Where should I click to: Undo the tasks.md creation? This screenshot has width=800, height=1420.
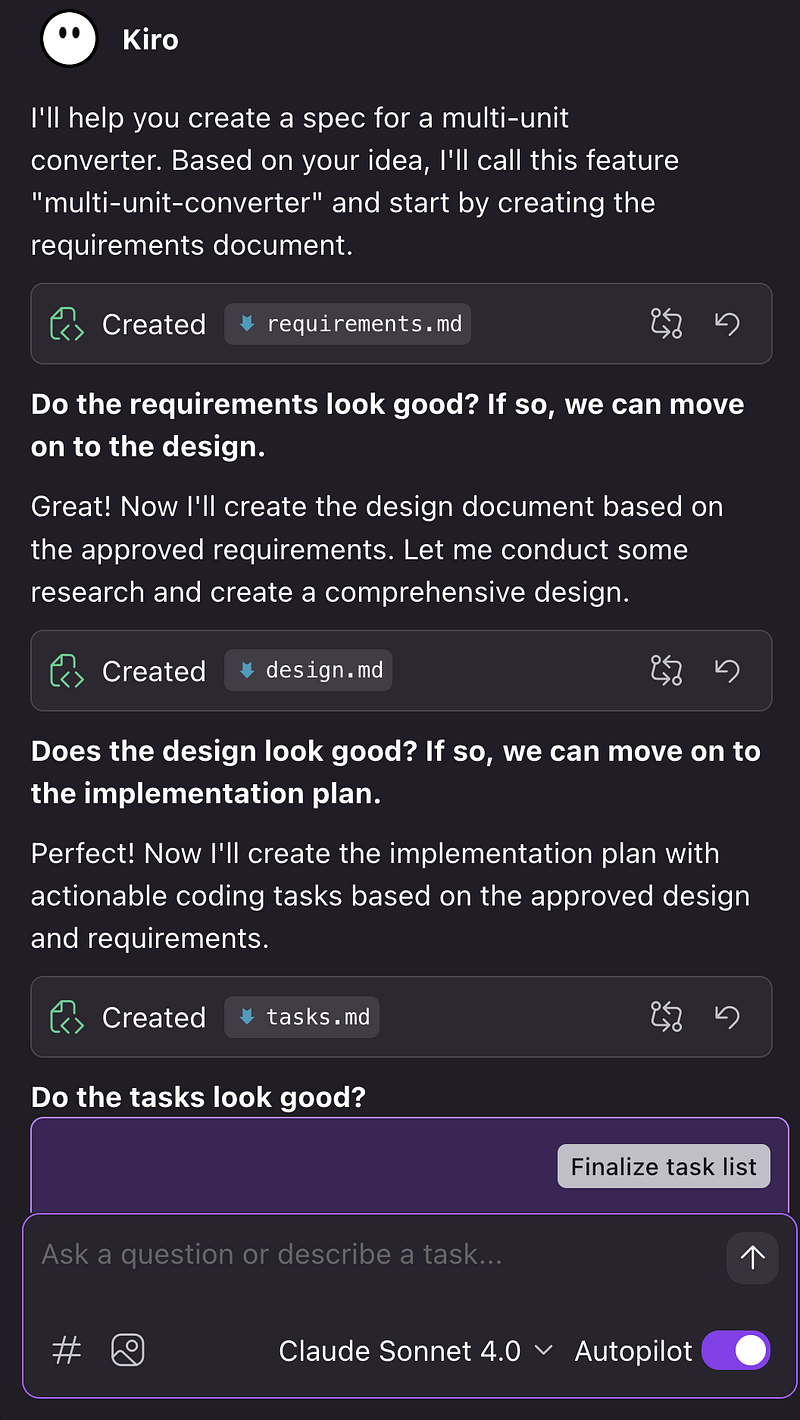[x=727, y=1016]
